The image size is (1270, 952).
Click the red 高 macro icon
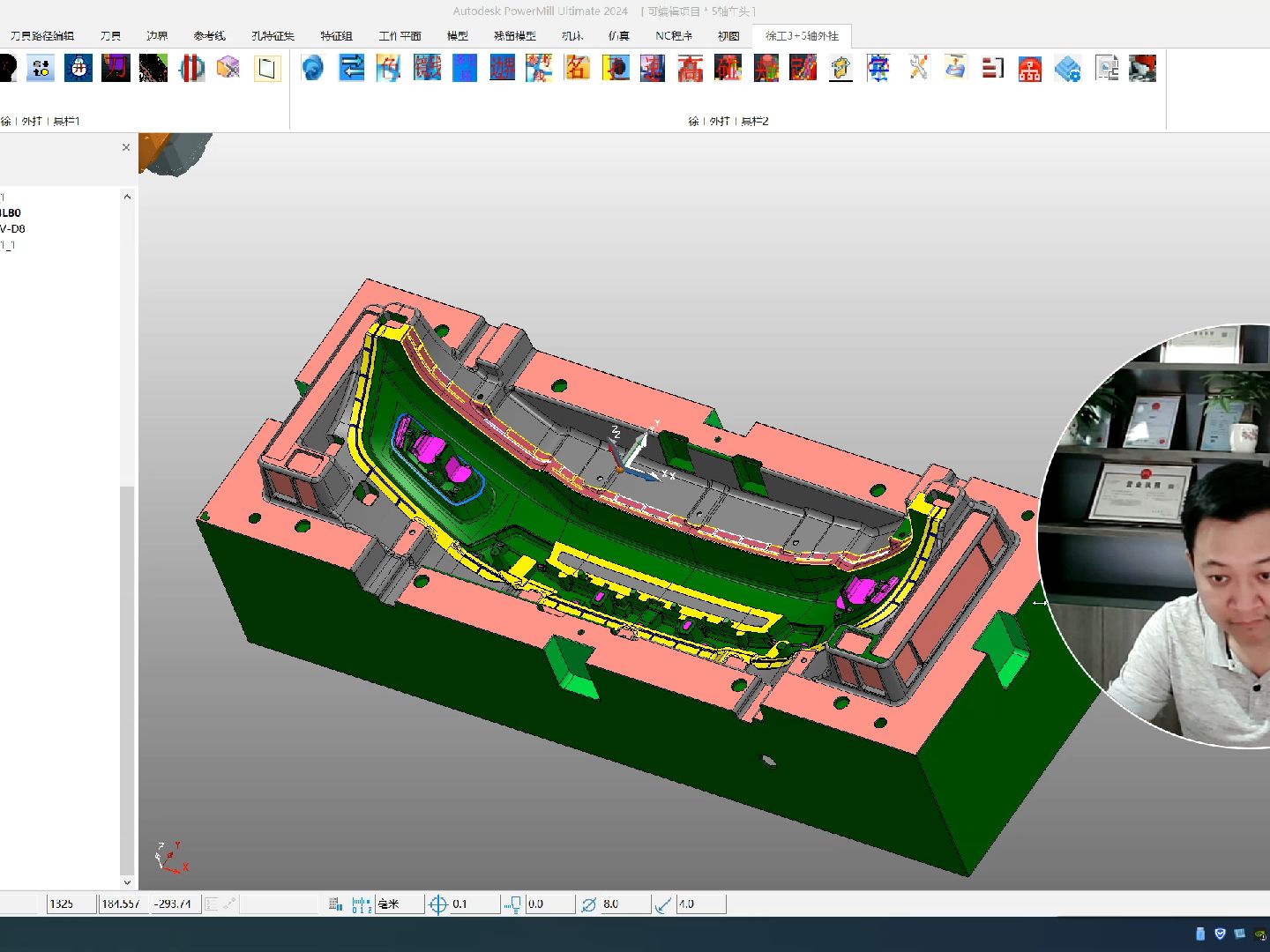tap(690, 68)
